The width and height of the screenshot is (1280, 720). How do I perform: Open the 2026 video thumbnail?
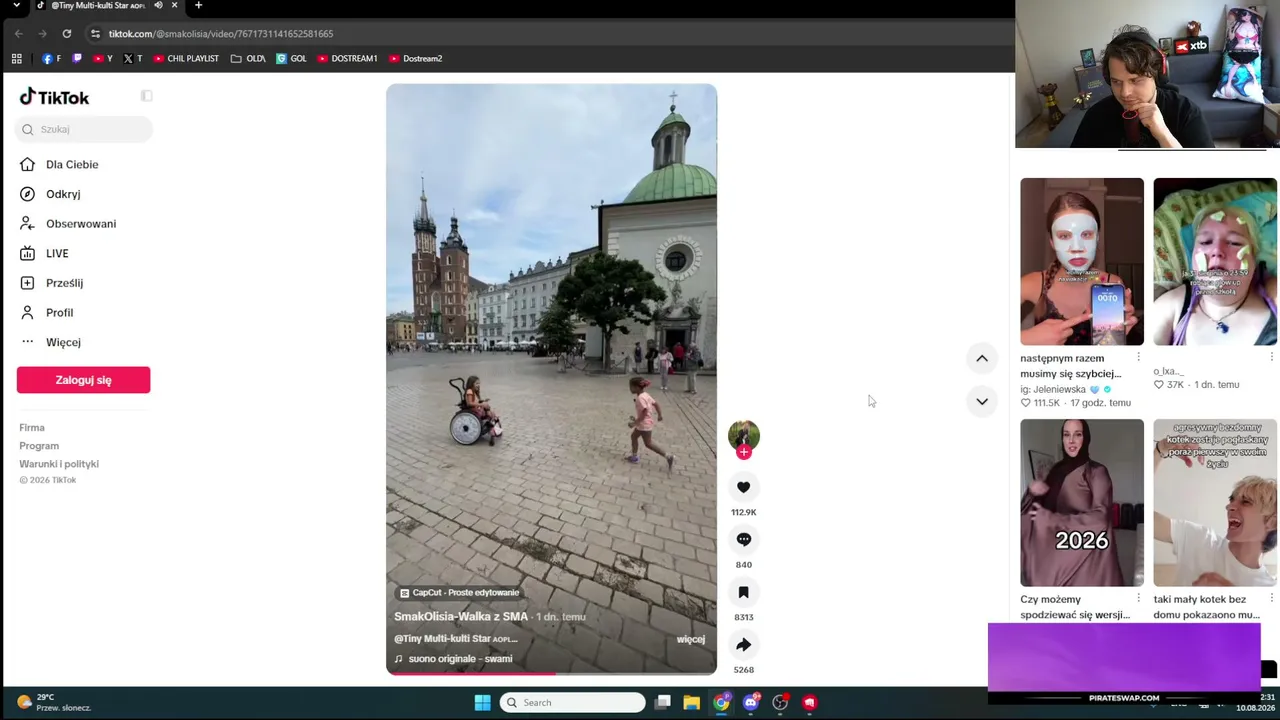click(x=1082, y=503)
